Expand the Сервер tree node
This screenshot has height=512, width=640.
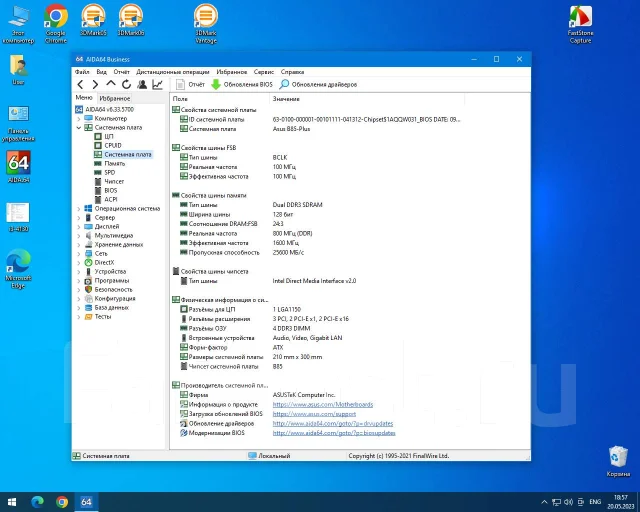pos(79,218)
